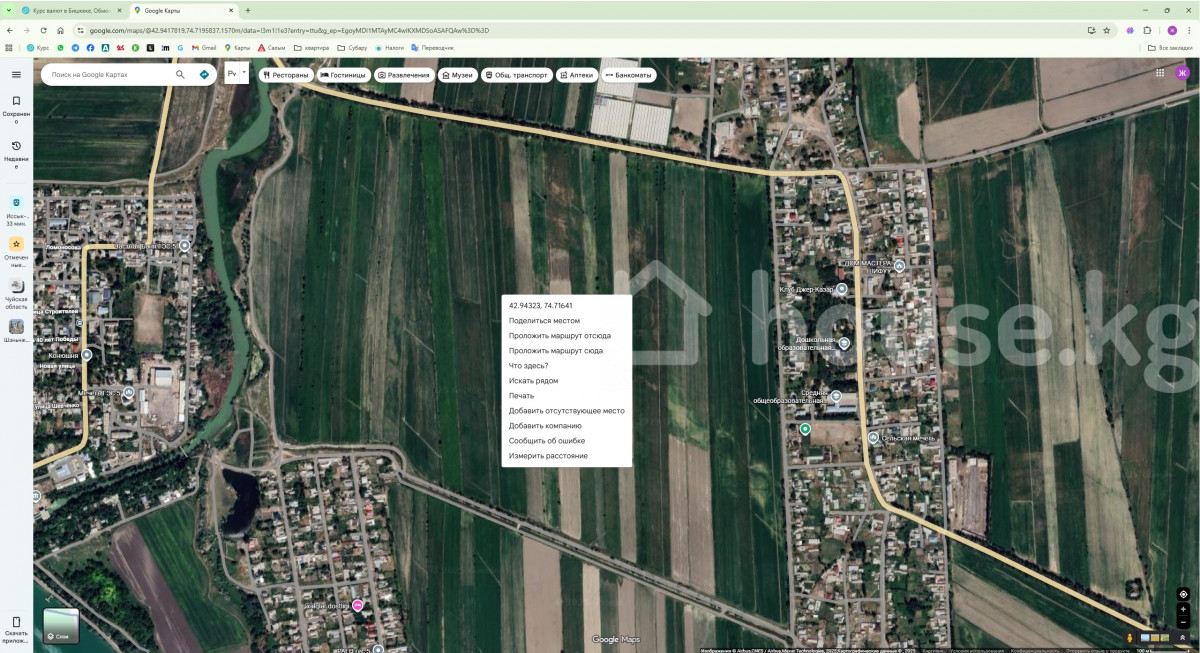This screenshot has height=653, width=1200.
Task: Click the 'Поиск на Google Картах' field
Action: 108,75
